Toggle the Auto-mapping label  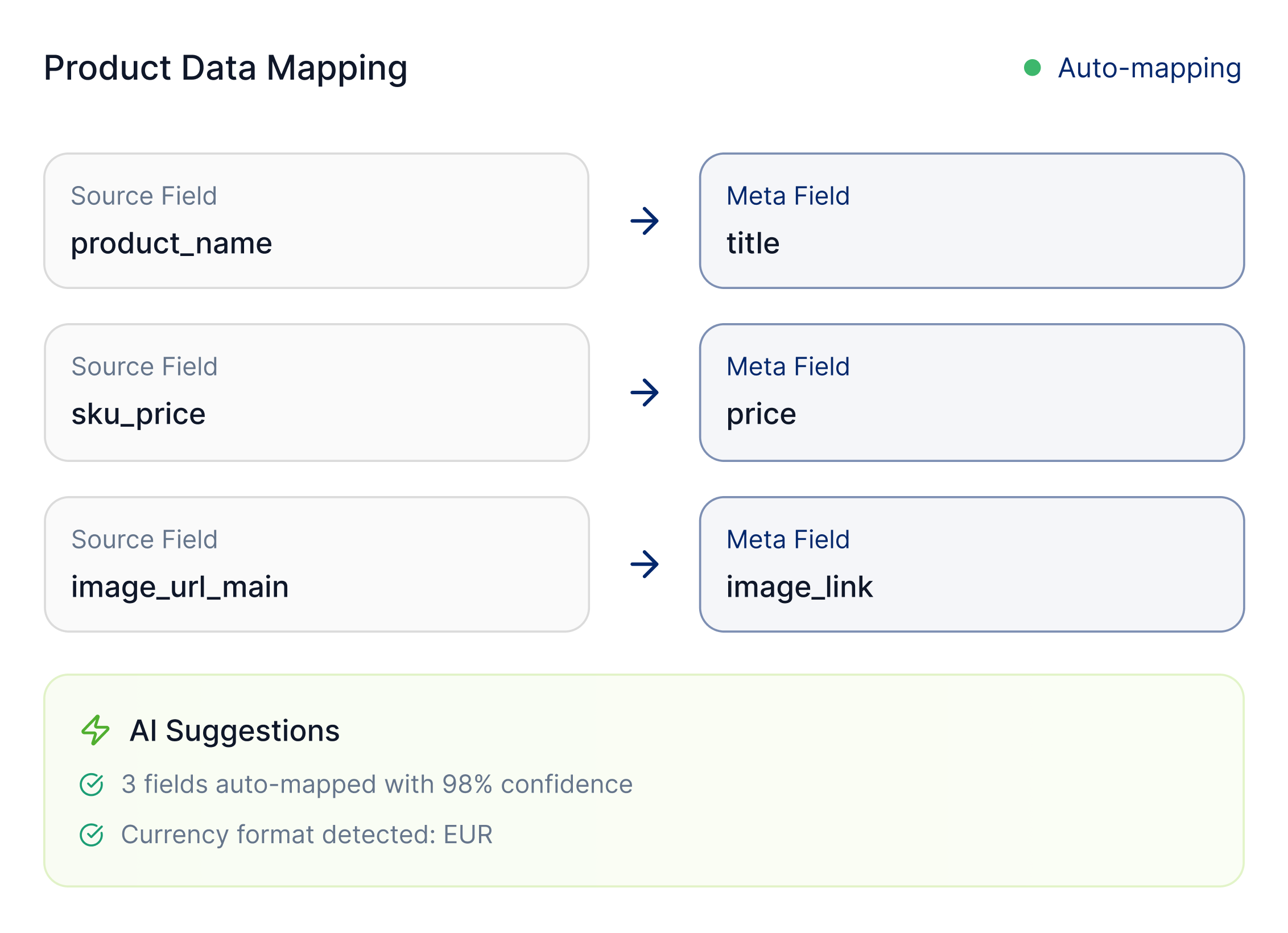coord(1149,68)
